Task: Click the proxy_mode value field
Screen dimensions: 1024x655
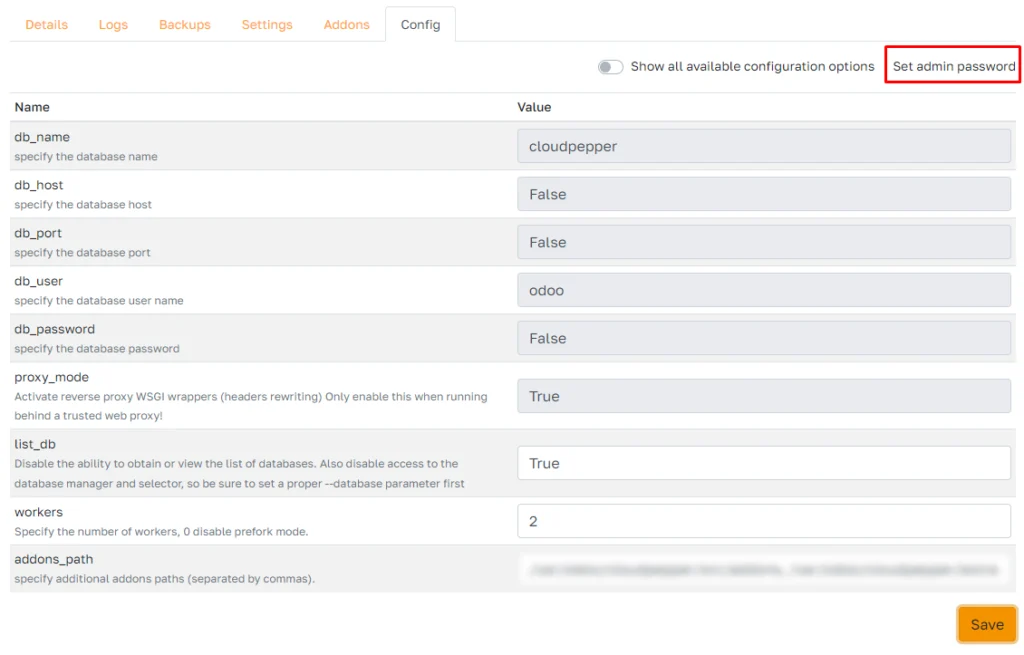Action: tap(765, 396)
